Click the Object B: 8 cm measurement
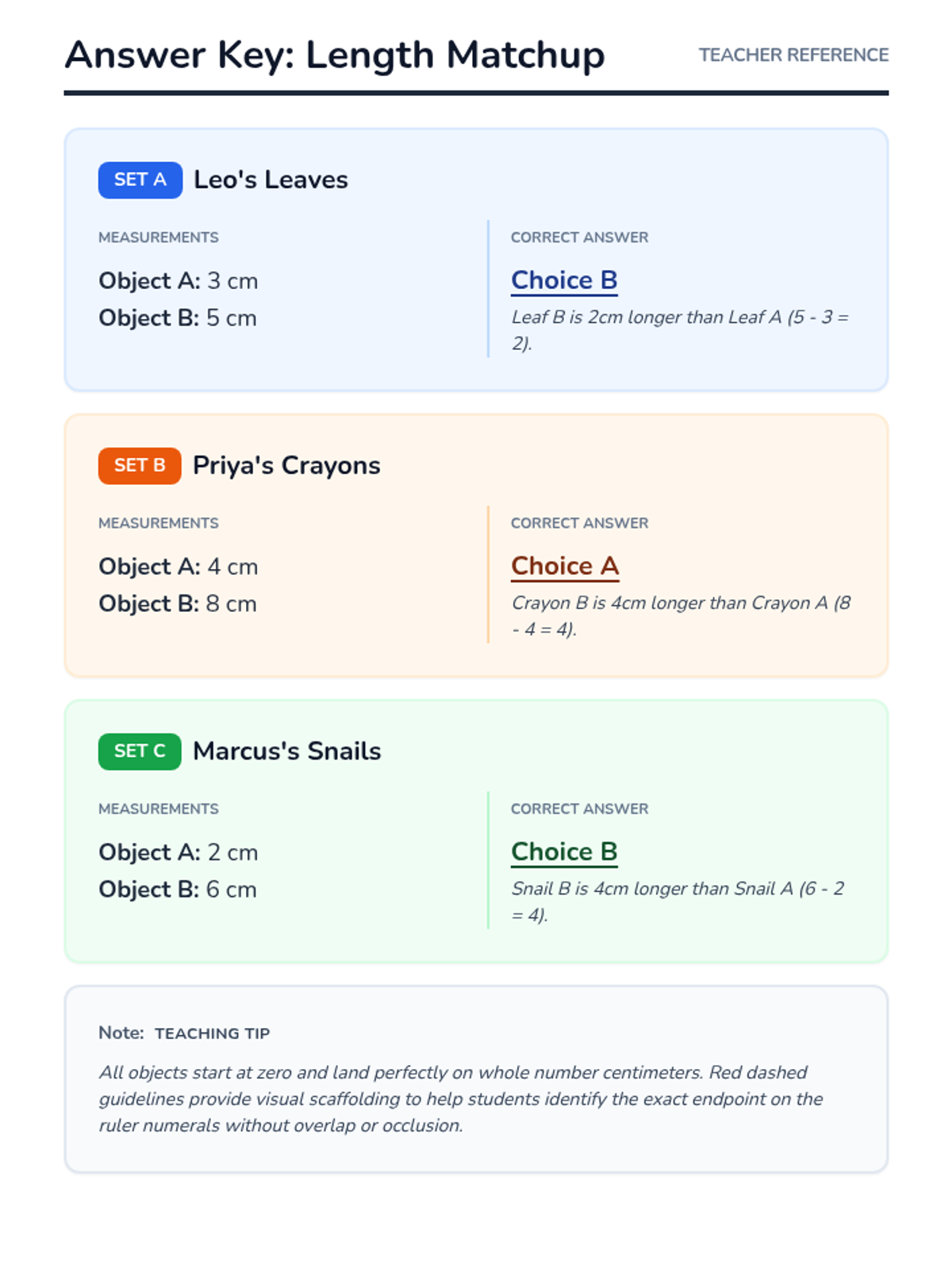 click(178, 604)
